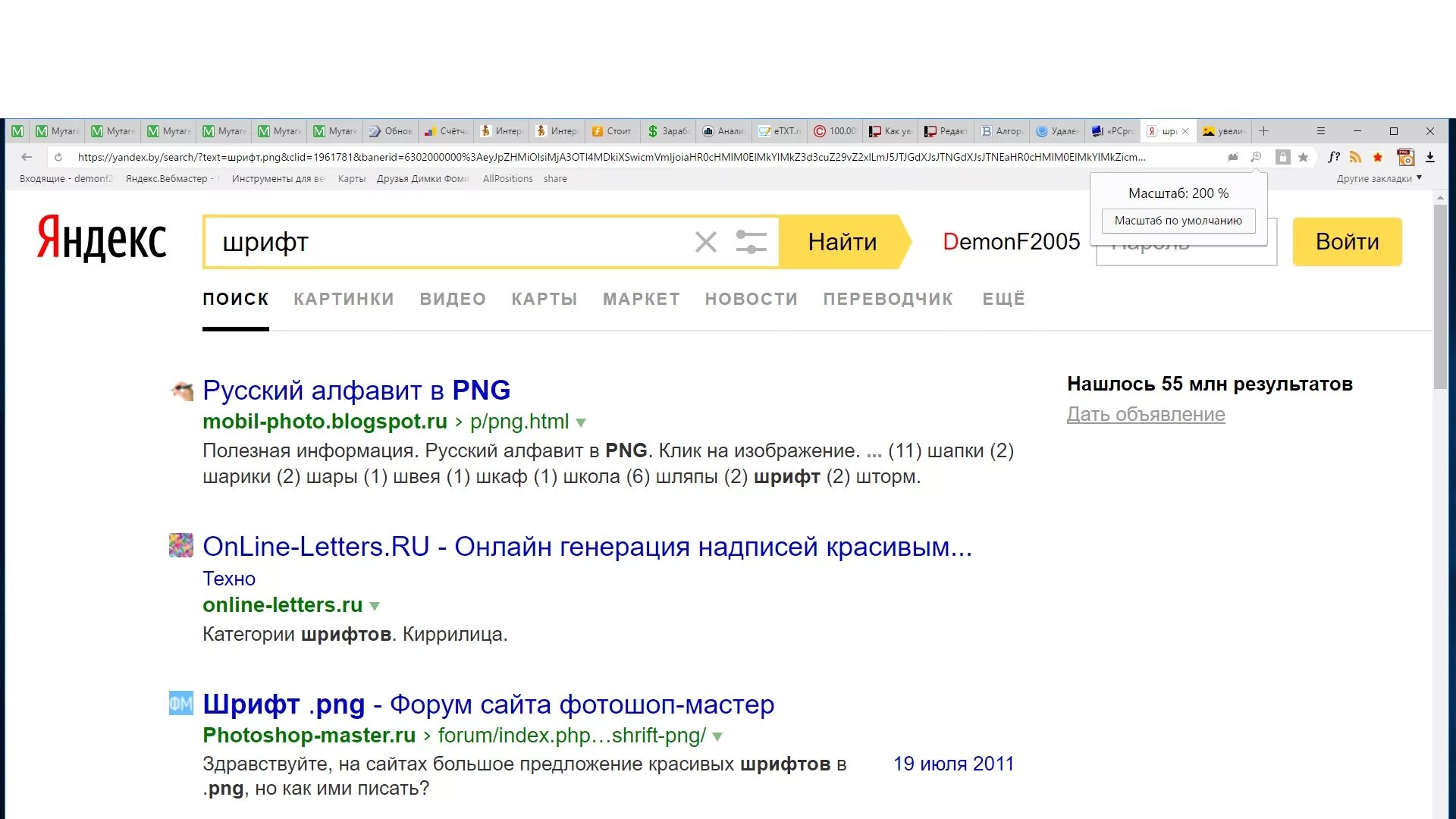Click favicon of the OnLine-Letters.RU result
Image resolution: width=1456 pixels, height=819 pixels.
click(181, 545)
